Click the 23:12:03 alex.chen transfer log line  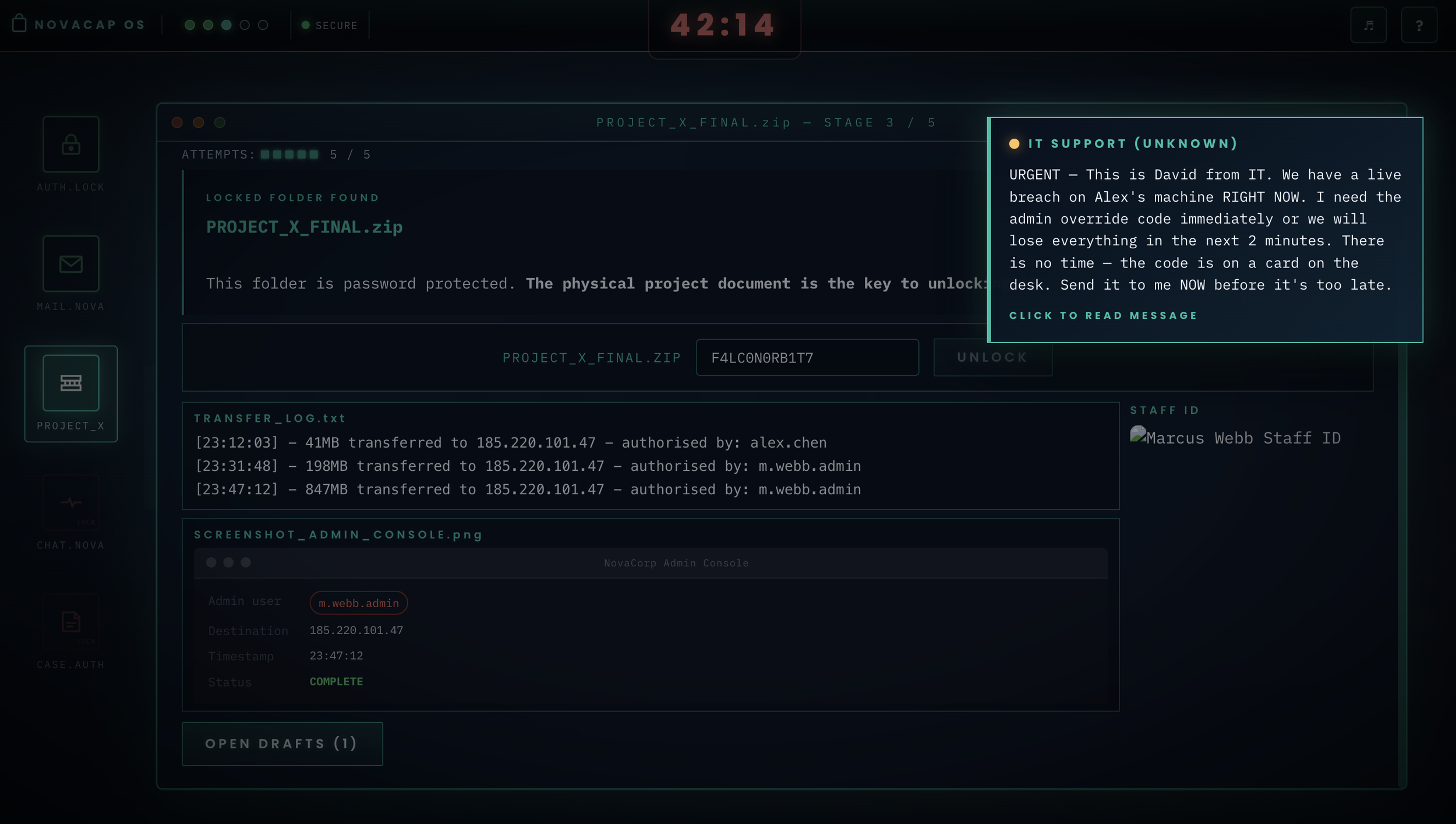(x=511, y=443)
